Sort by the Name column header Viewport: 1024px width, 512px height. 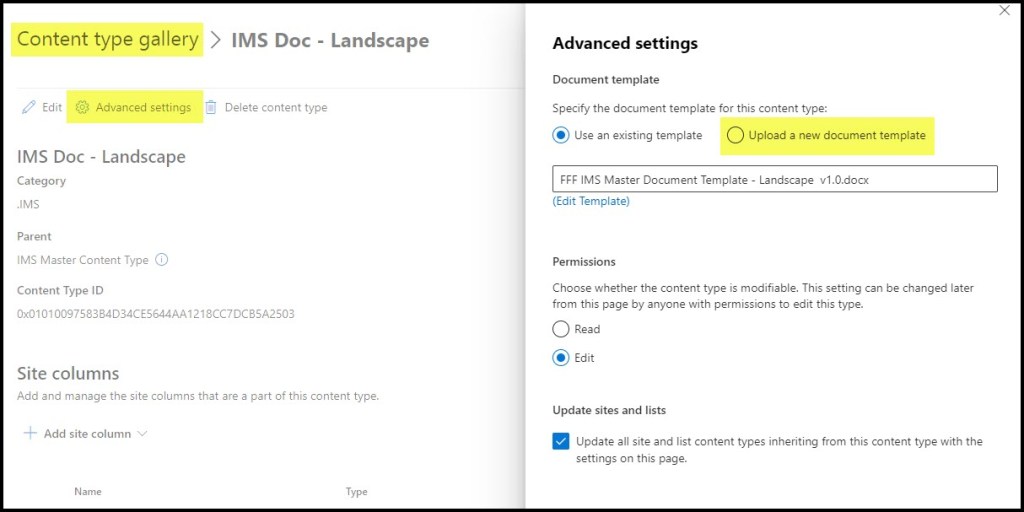pos(88,492)
